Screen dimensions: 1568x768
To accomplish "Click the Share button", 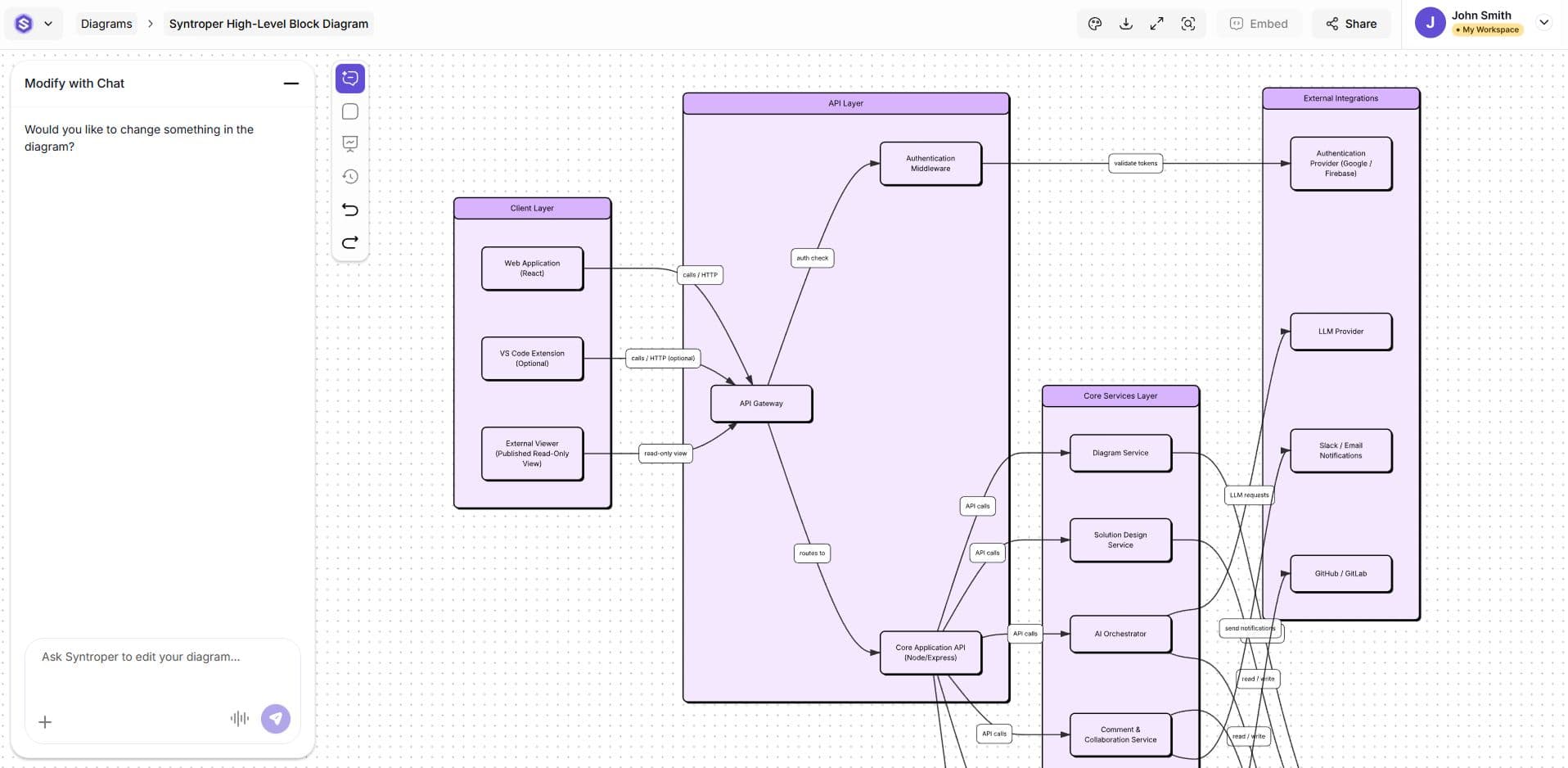I will (1351, 24).
